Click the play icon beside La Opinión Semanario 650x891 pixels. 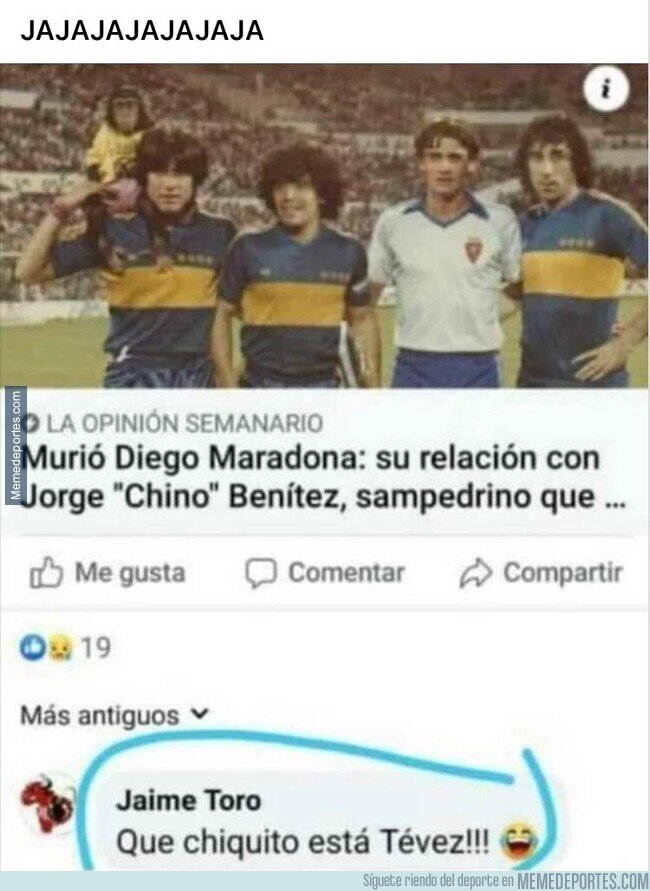click(x=32, y=423)
